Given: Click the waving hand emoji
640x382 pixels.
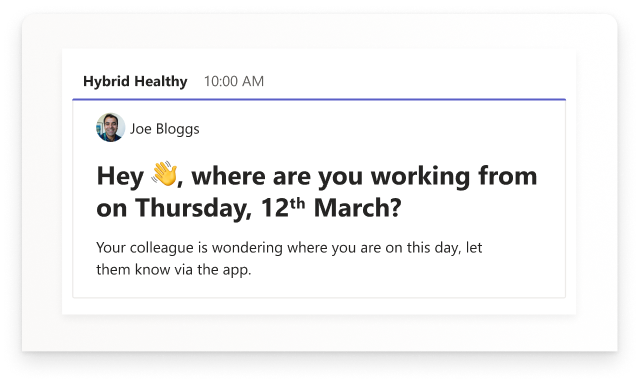Looking at the screenshot, I should coord(164,174).
